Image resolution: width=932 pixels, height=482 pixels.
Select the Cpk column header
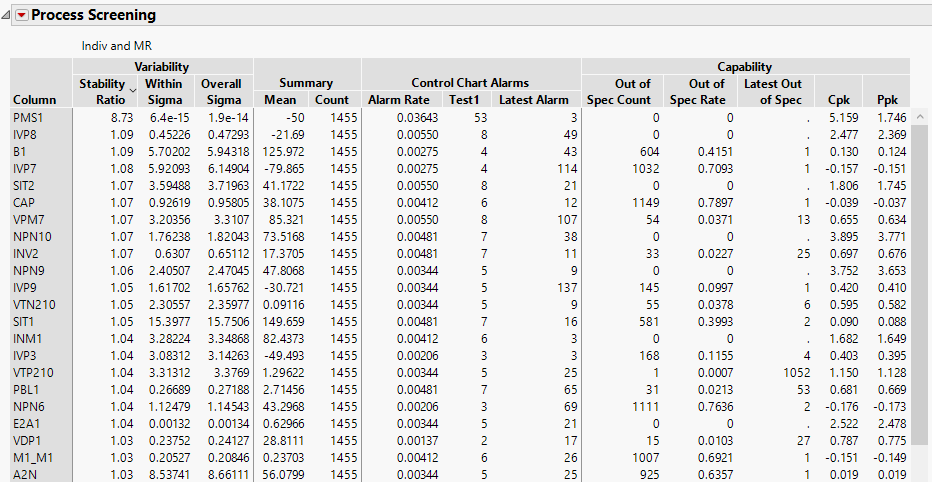pyautogui.click(x=839, y=100)
